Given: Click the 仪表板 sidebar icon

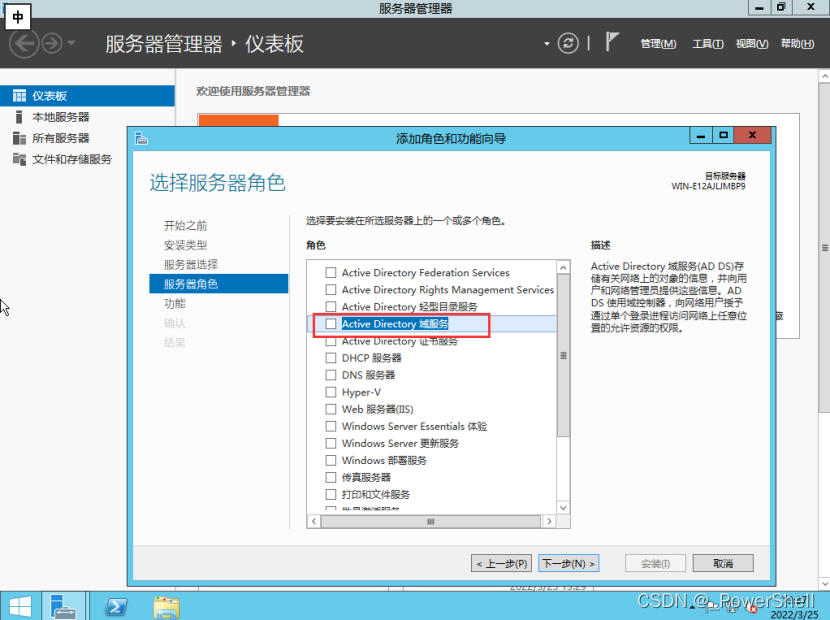Looking at the screenshot, I should 19,96.
